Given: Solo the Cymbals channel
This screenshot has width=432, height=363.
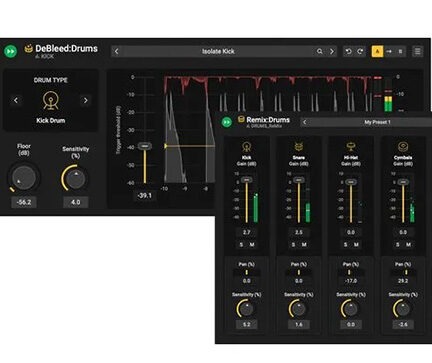Looking at the screenshot, I should (x=398, y=245).
